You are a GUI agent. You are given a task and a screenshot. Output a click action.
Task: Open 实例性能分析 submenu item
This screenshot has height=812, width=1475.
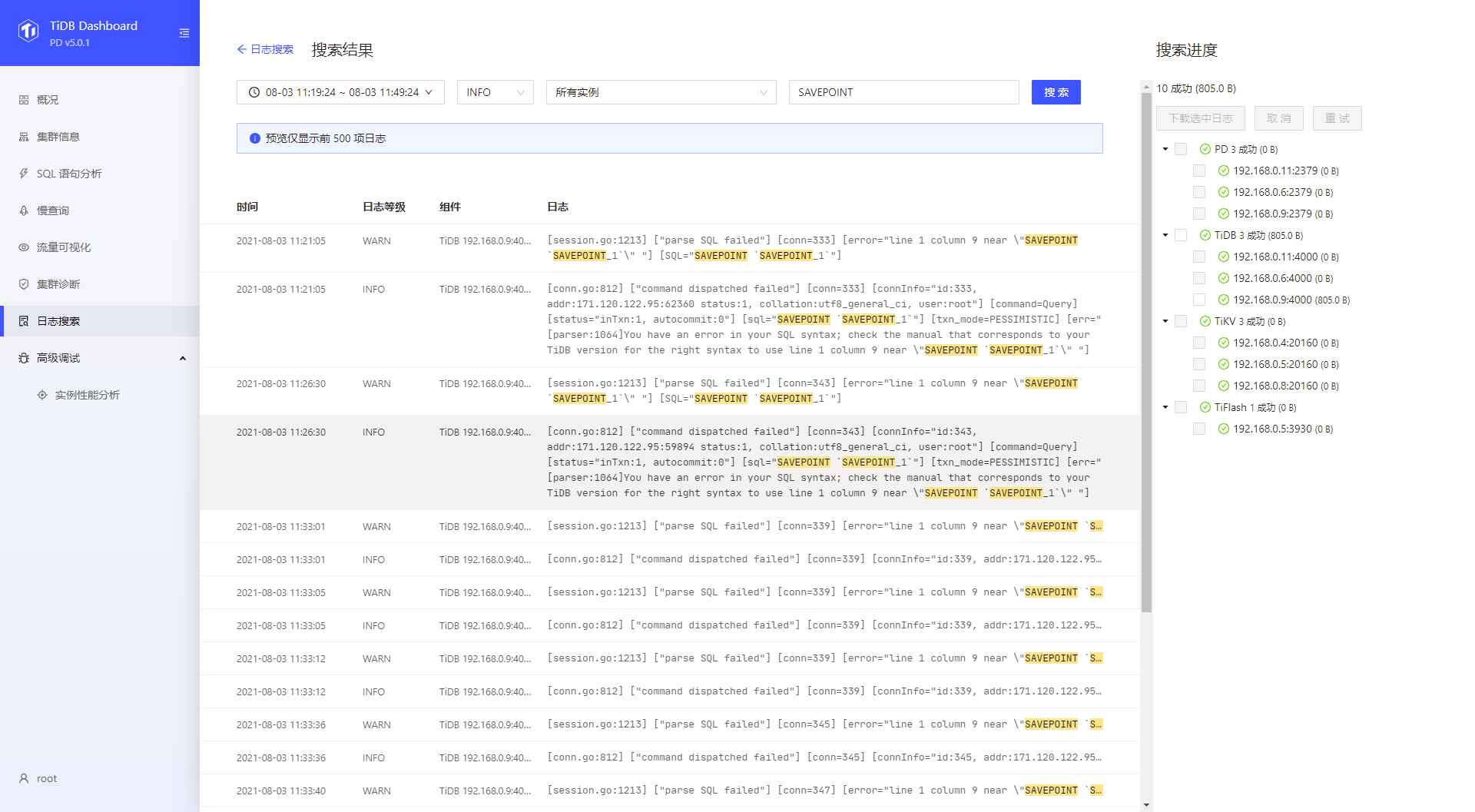point(100,395)
